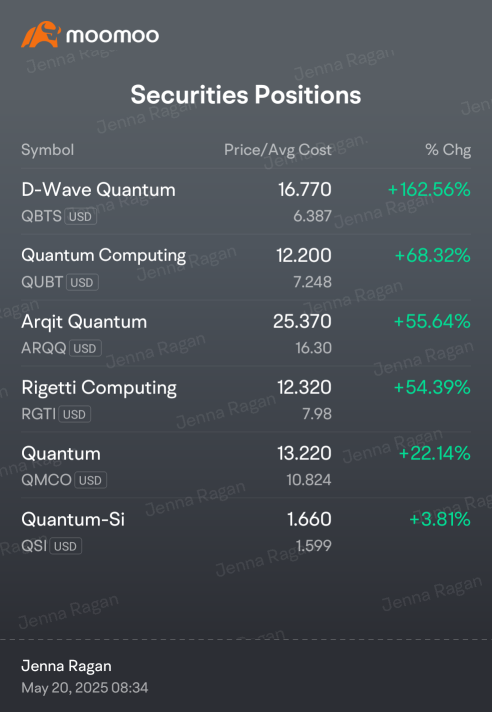Click the 12.200 price for QUBT

304,256
